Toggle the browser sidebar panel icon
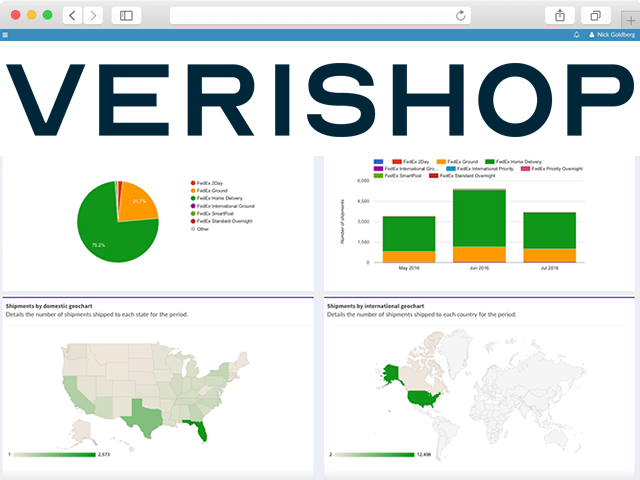Viewport: 640px width, 480px height. pyautogui.click(x=126, y=15)
